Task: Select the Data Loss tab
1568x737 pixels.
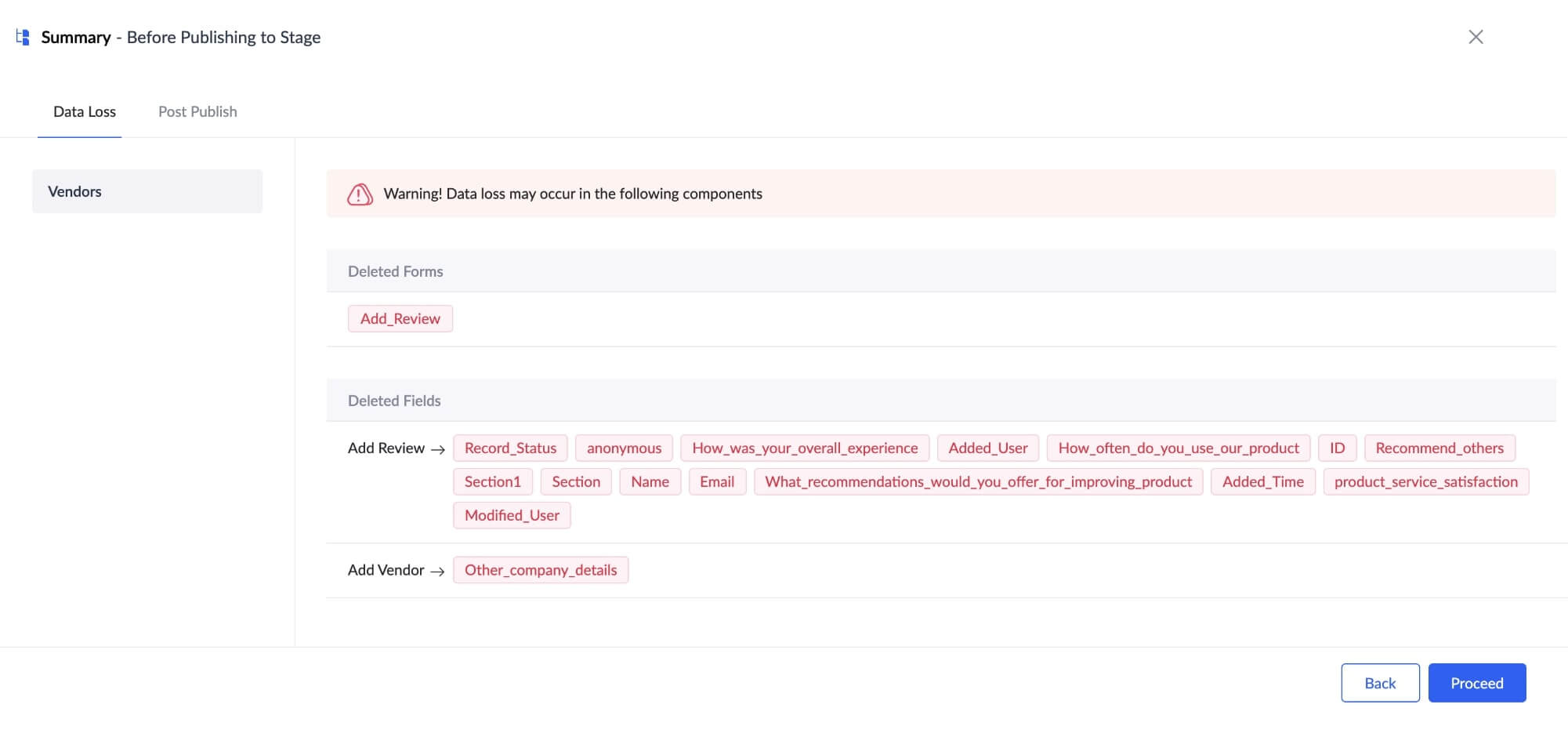Action: 84,111
